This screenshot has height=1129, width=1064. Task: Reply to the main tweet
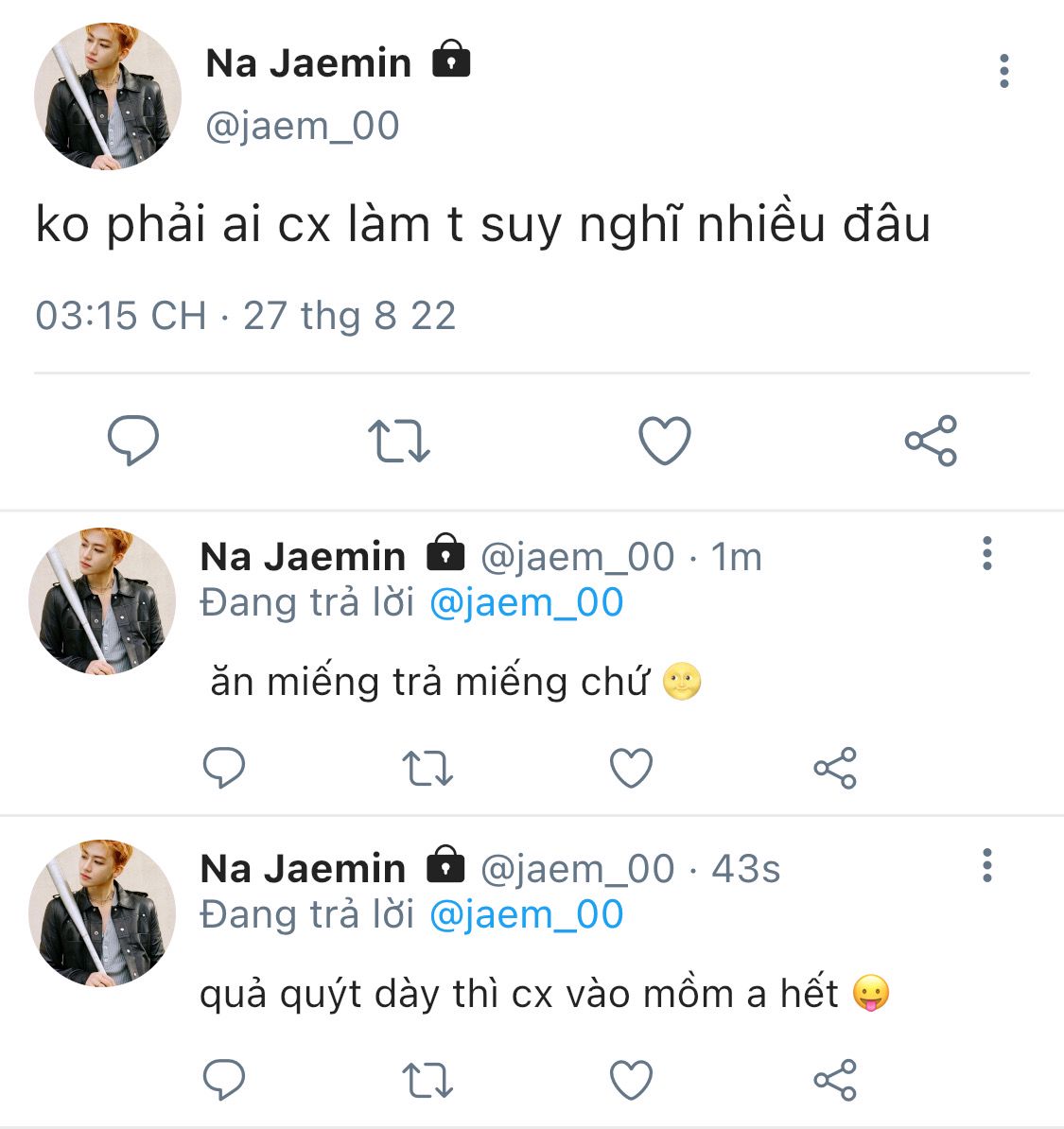click(133, 441)
